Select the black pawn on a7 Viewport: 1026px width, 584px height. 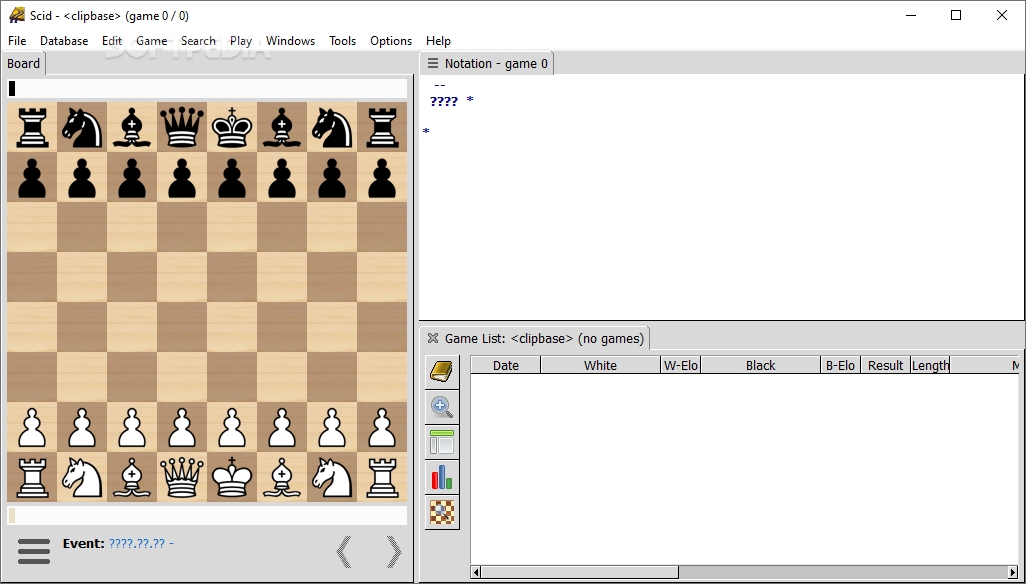click(31, 177)
